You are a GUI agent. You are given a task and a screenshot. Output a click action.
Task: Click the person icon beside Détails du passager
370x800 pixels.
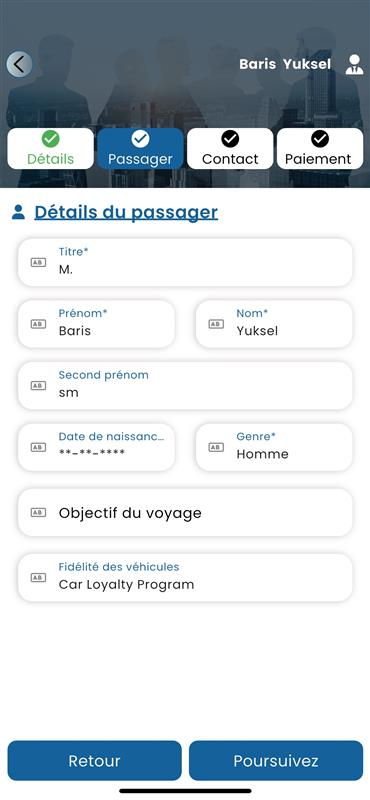pyautogui.click(x=18, y=212)
